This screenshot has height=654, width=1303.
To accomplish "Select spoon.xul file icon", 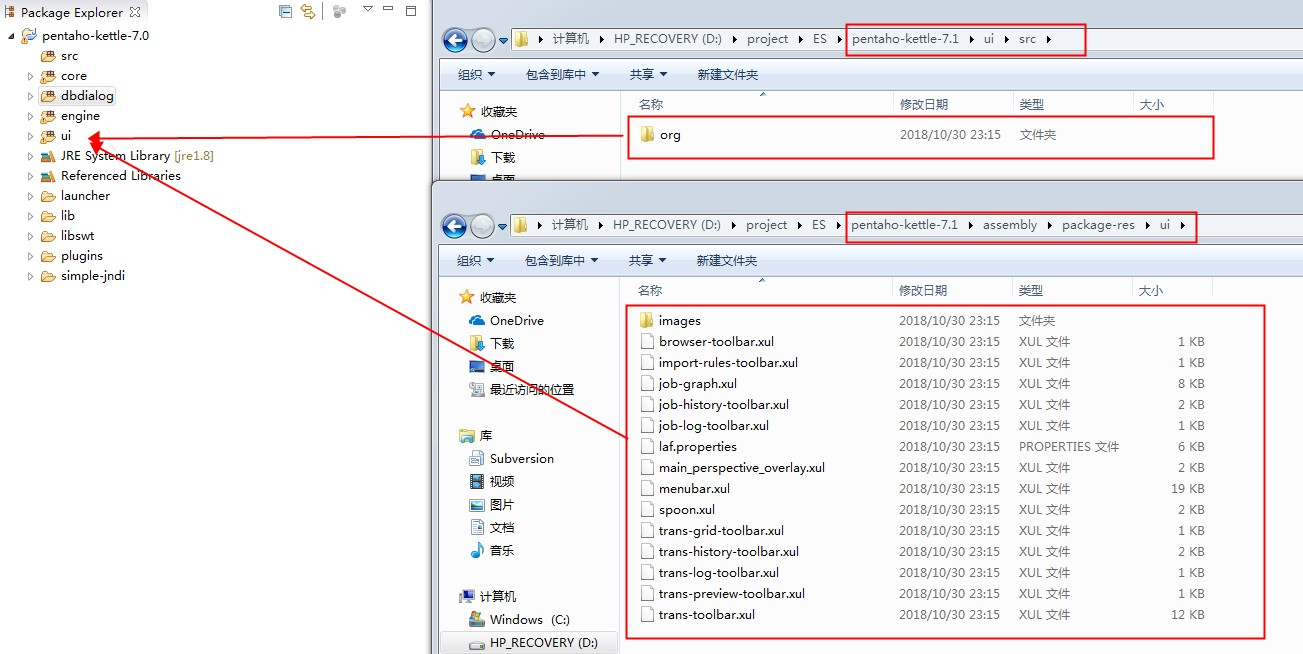I will 646,510.
